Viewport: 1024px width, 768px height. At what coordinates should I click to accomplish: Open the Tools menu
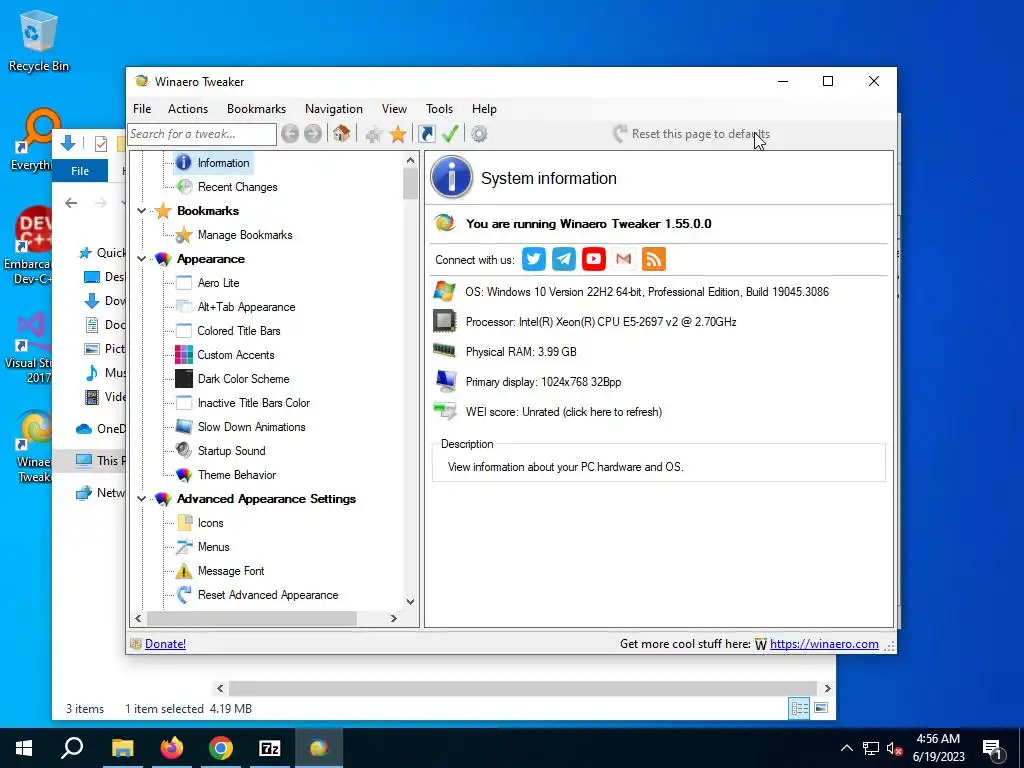tap(440, 109)
